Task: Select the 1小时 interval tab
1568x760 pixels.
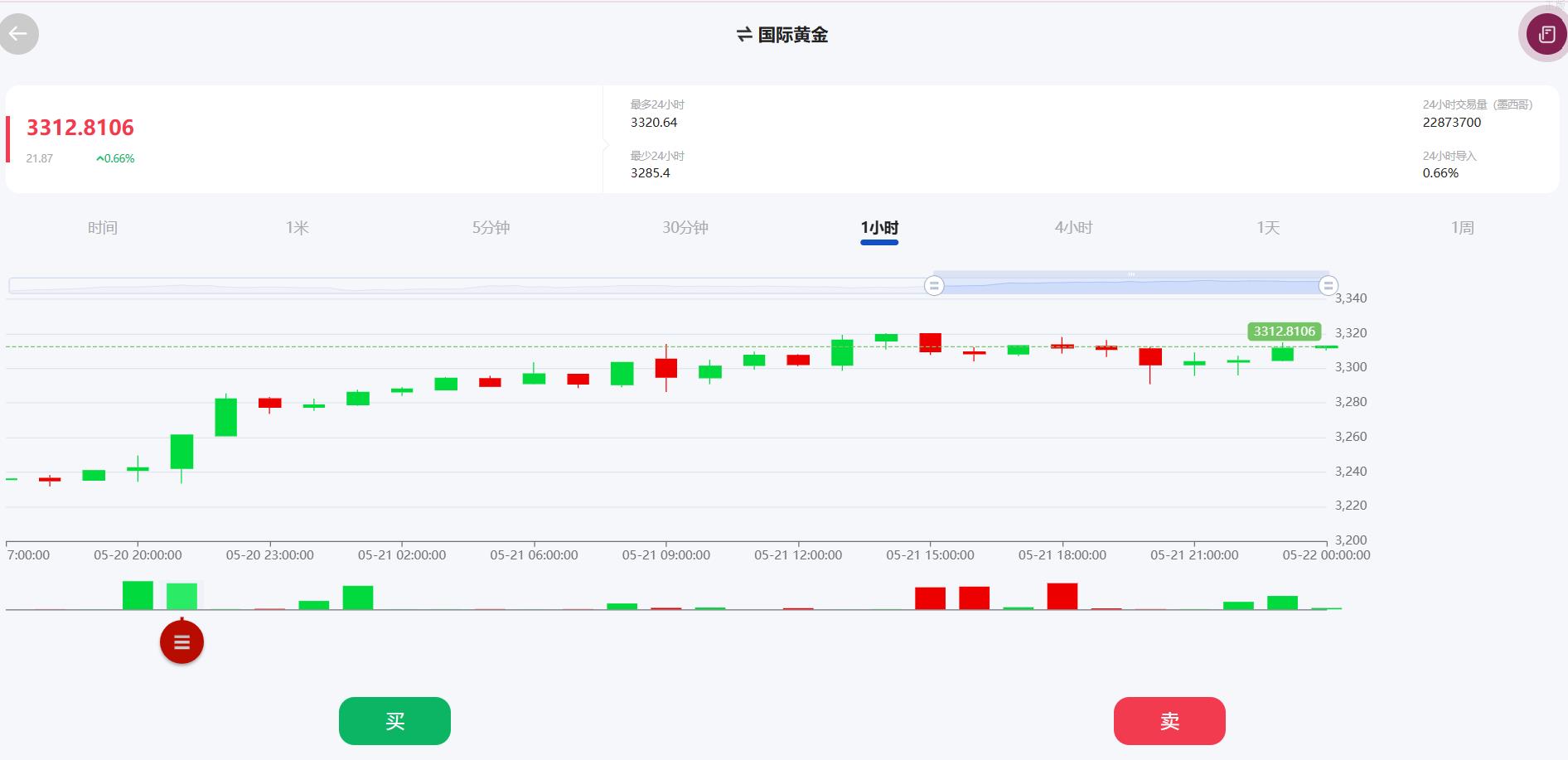Action: [x=879, y=228]
